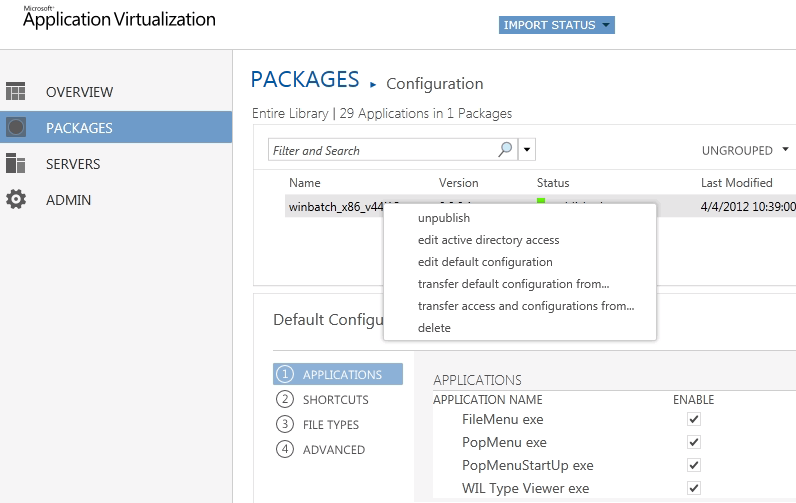The width and height of the screenshot is (796, 503).
Task: Click step 1 circle for Applications
Action: [285, 374]
